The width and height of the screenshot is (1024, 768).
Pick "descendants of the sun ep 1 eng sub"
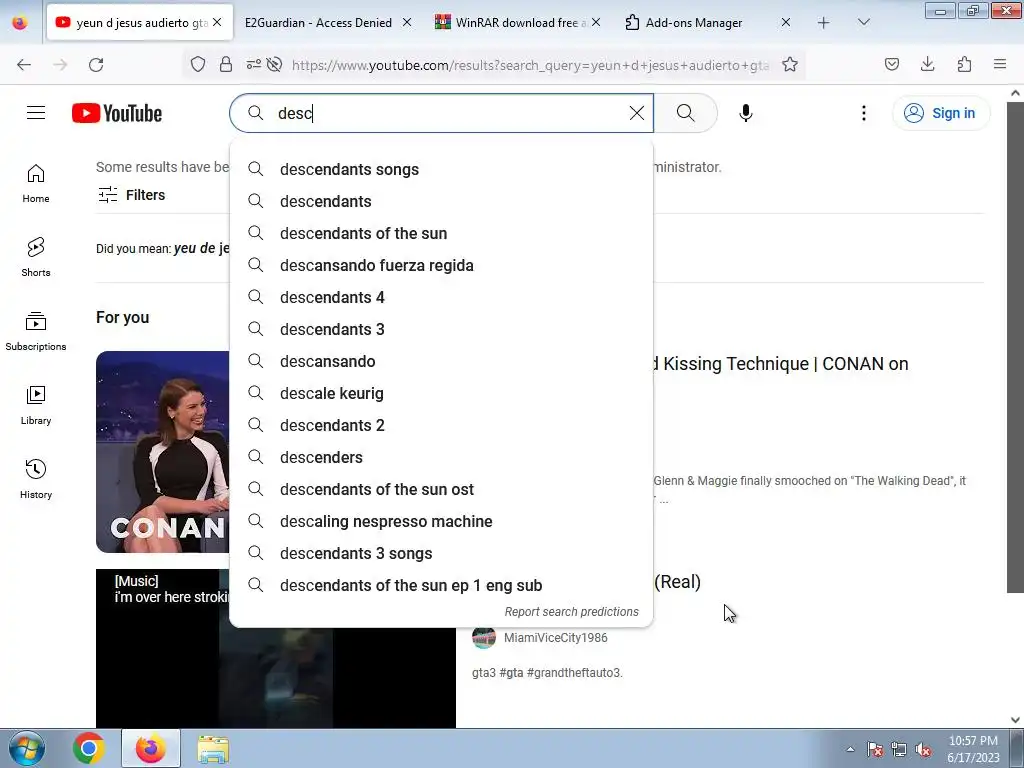[441, 585]
